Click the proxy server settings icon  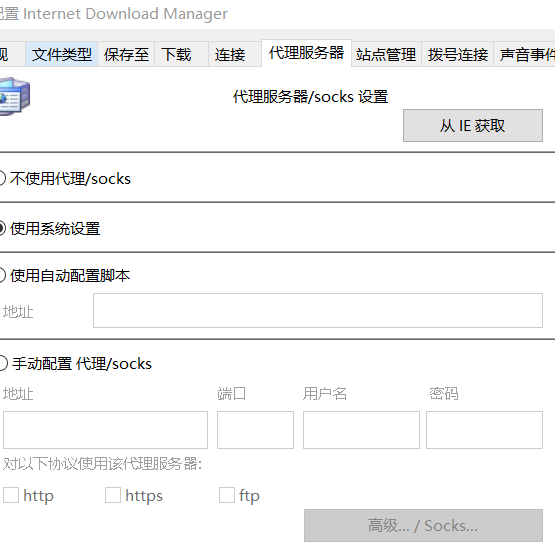[14, 96]
